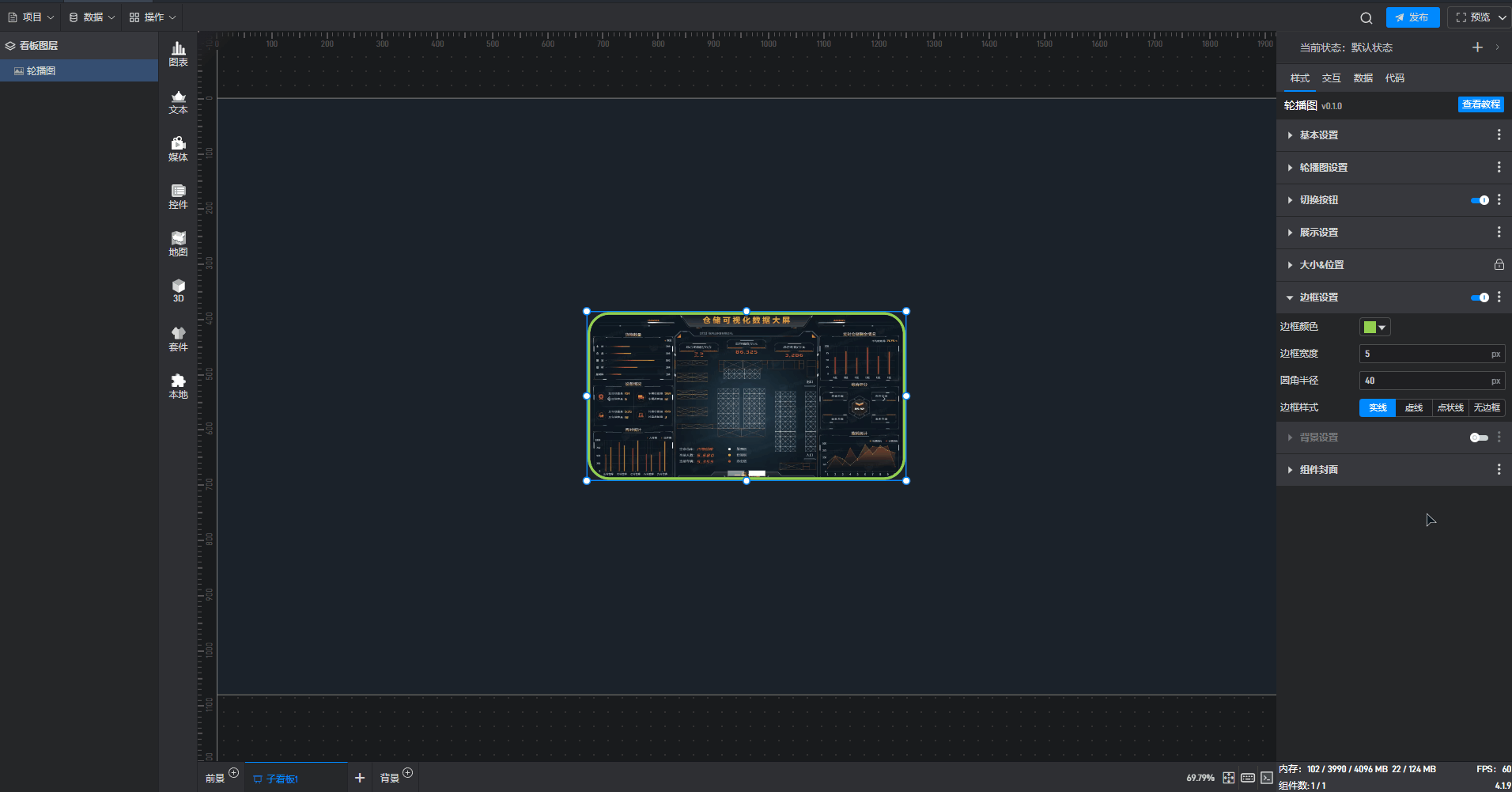Viewport: 1512px width, 792px height.
Task: Open the 地图 map components icon
Action: (178, 244)
